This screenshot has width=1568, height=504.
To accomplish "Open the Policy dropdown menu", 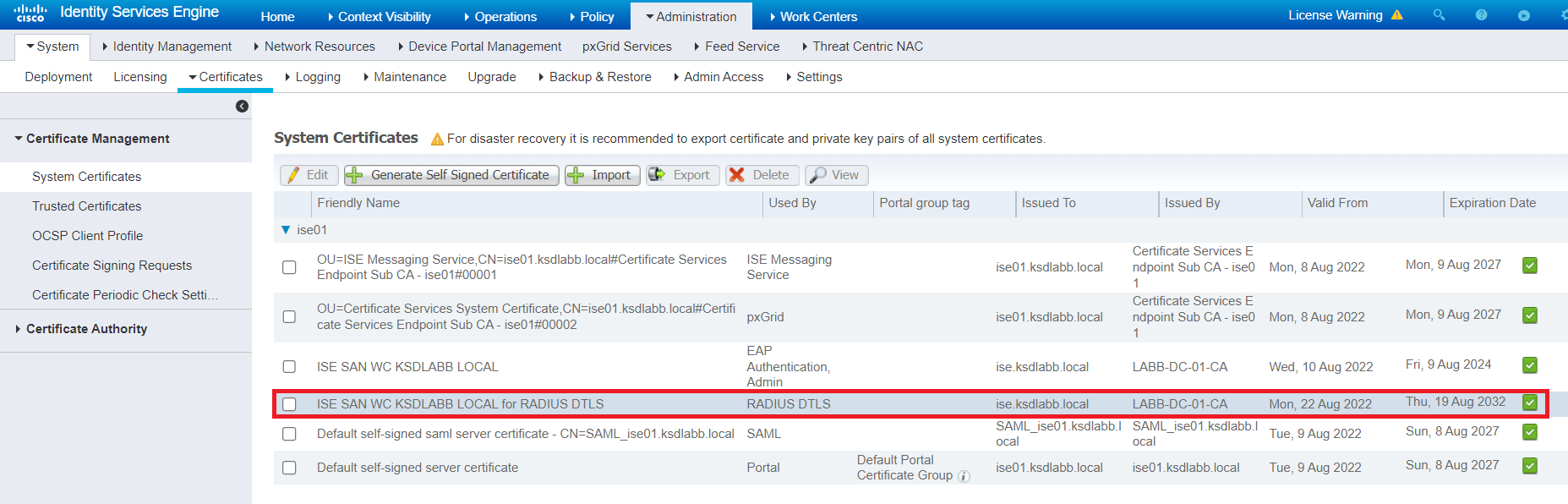I will 592,16.
